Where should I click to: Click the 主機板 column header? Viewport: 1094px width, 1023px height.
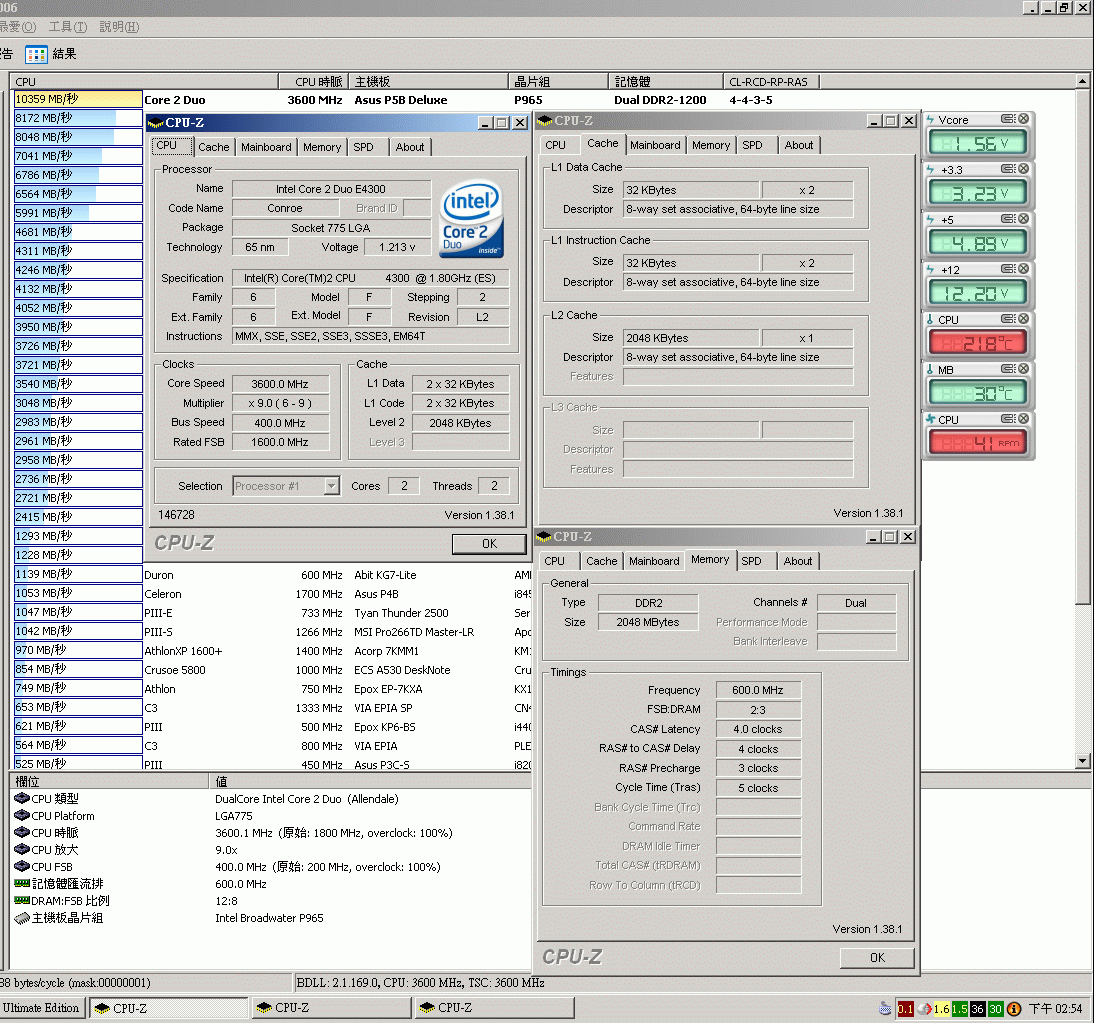click(428, 82)
